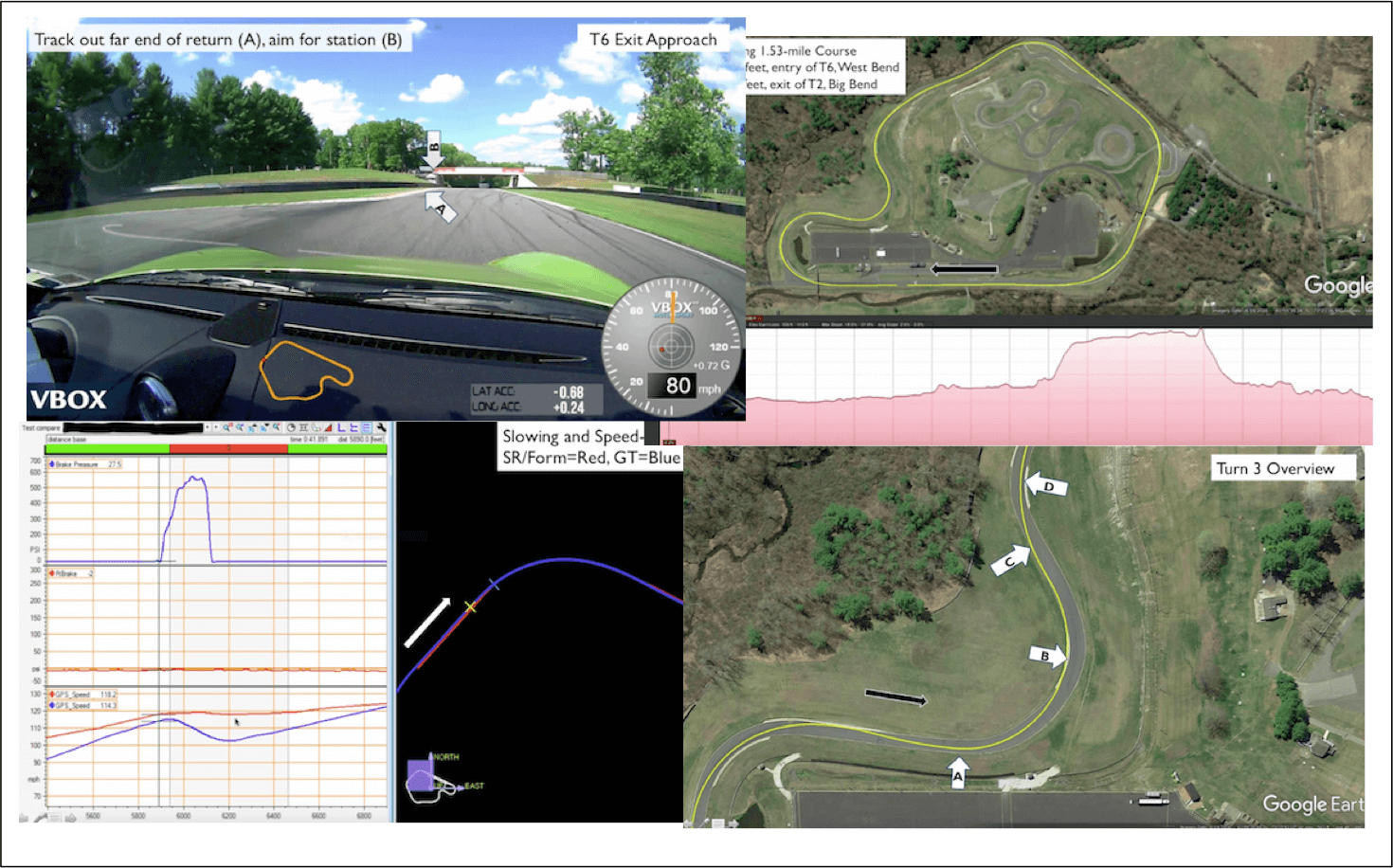Click the notes/report icon at bottom left
This screenshot has width=1393, height=868.
pos(54,819)
